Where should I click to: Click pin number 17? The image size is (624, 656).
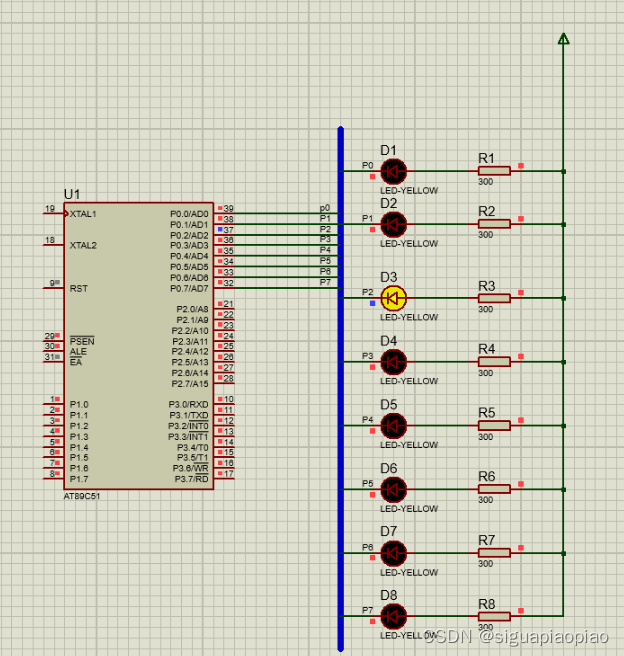point(228,474)
